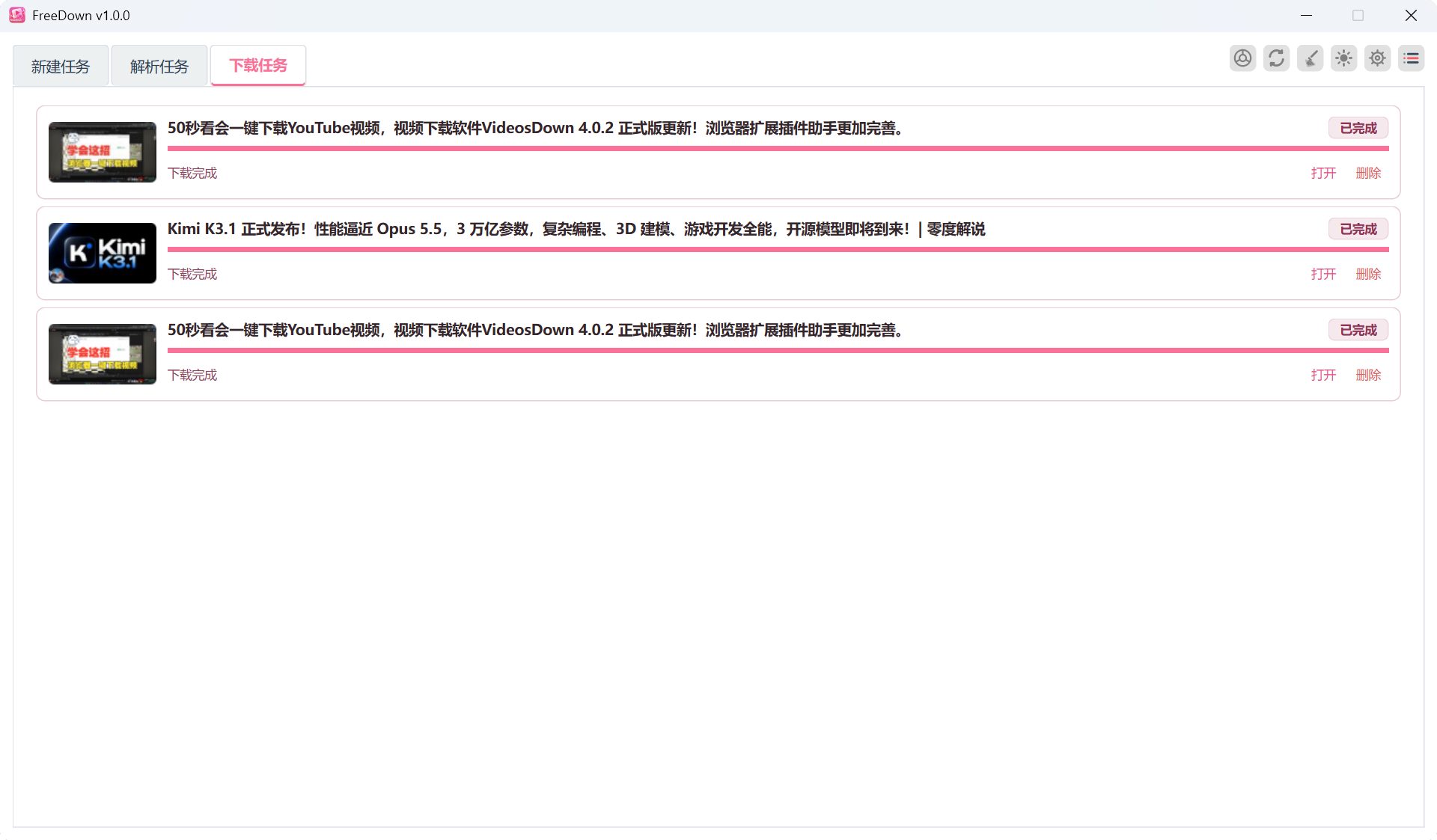The height and width of the screenshot is (840, 1437).
Task: Open settings via gear icon
Action: 1377,58
